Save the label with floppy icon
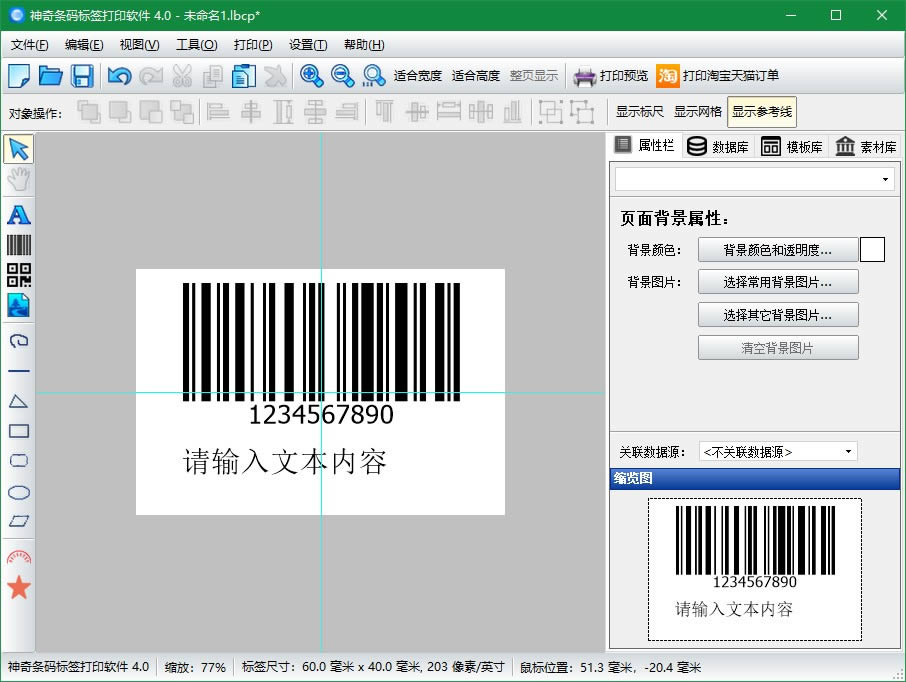Screen dimensions: 906x682 (x=82, y=76)
